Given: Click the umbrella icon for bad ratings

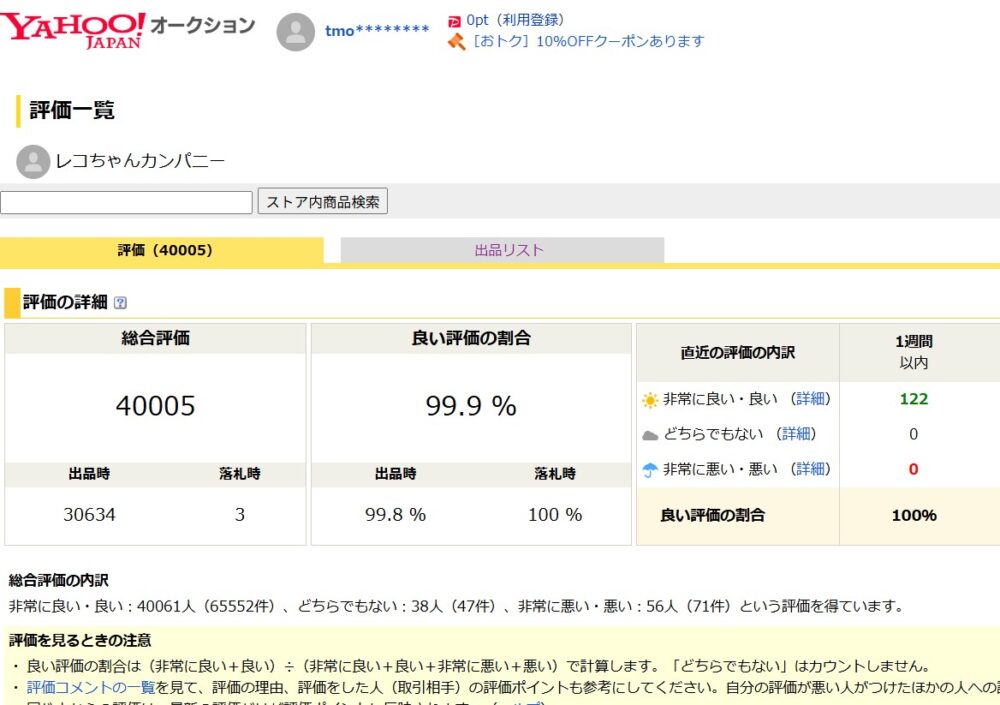Looking at the screenshot, I should (652, 468).
